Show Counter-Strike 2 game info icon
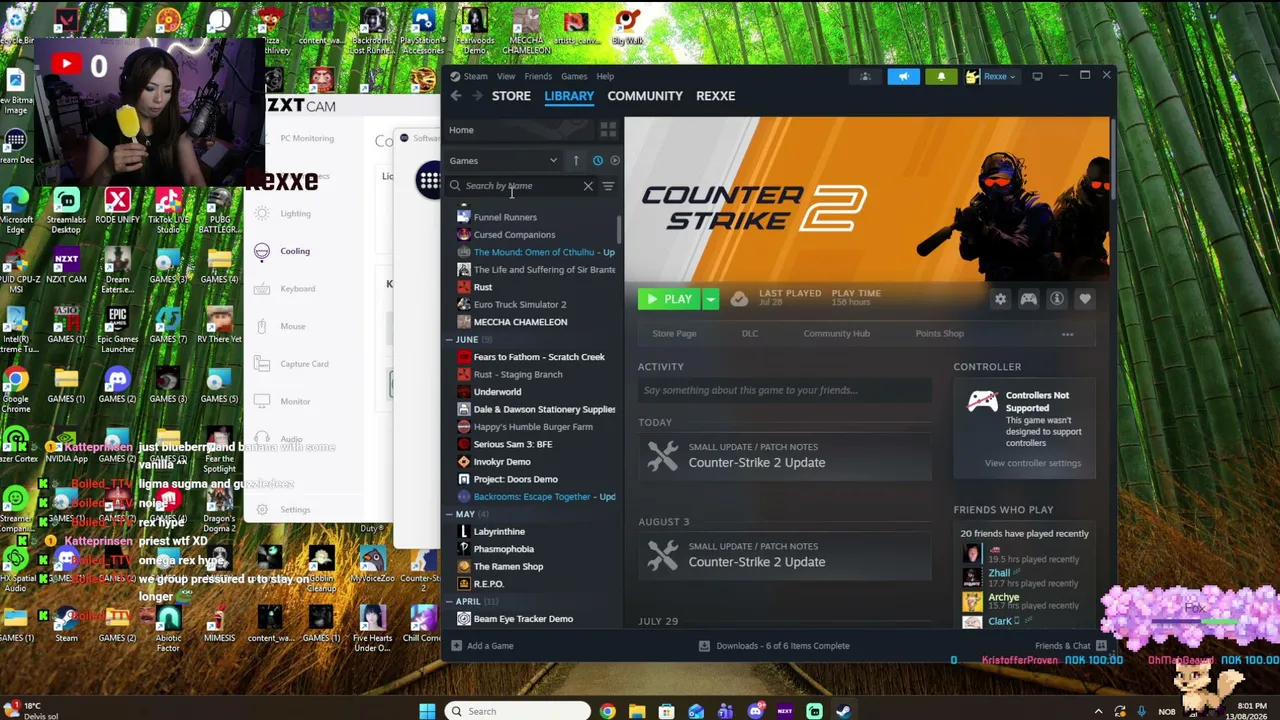The height and width of the screenshot is (720, 1280). (x=1056, y=299)
